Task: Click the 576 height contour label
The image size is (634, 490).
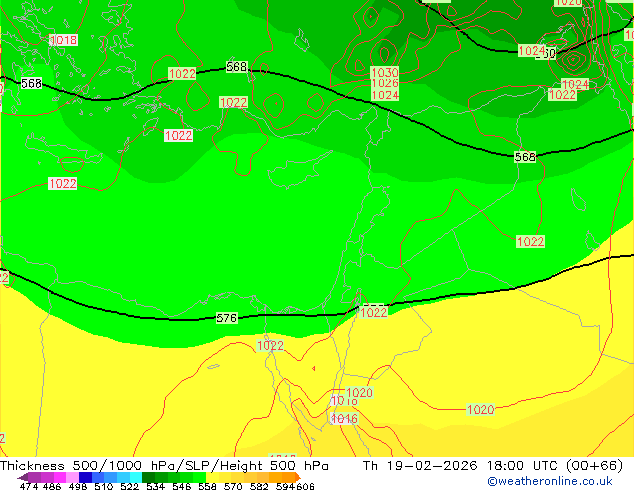Action: coord(226,318)
